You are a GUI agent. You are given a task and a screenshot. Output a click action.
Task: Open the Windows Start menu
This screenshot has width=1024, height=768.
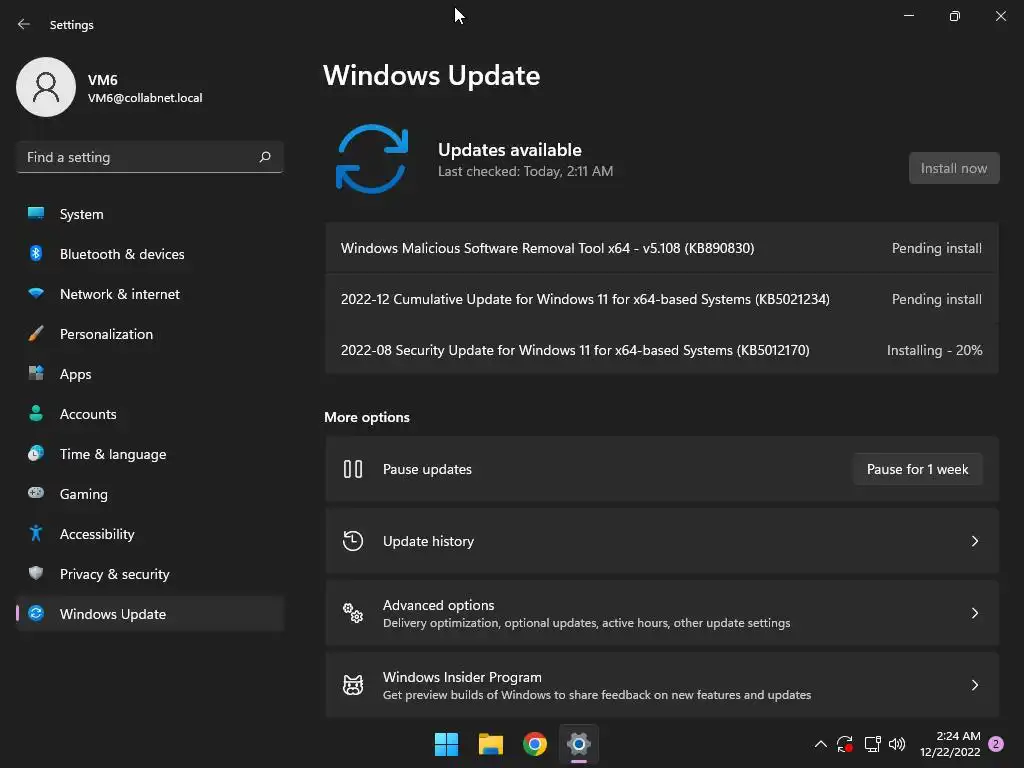pos(447,744)
